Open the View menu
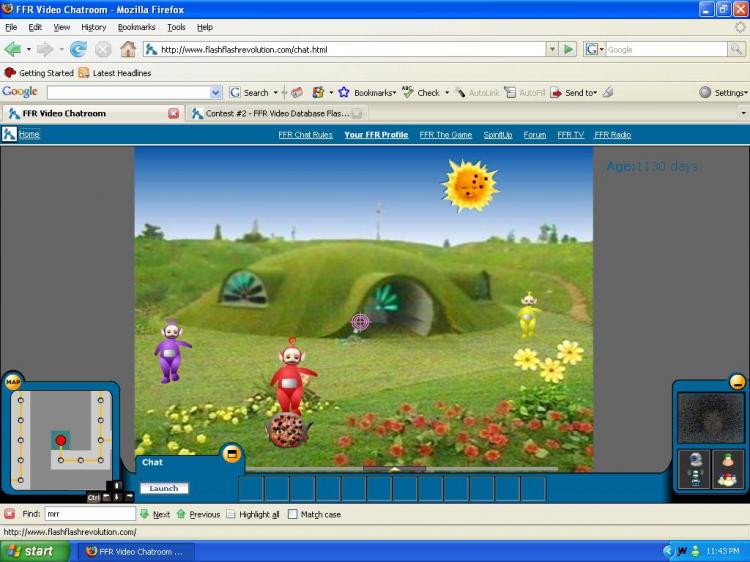The width and height of the screenshot is (750, 562). (x=61, y=27)
